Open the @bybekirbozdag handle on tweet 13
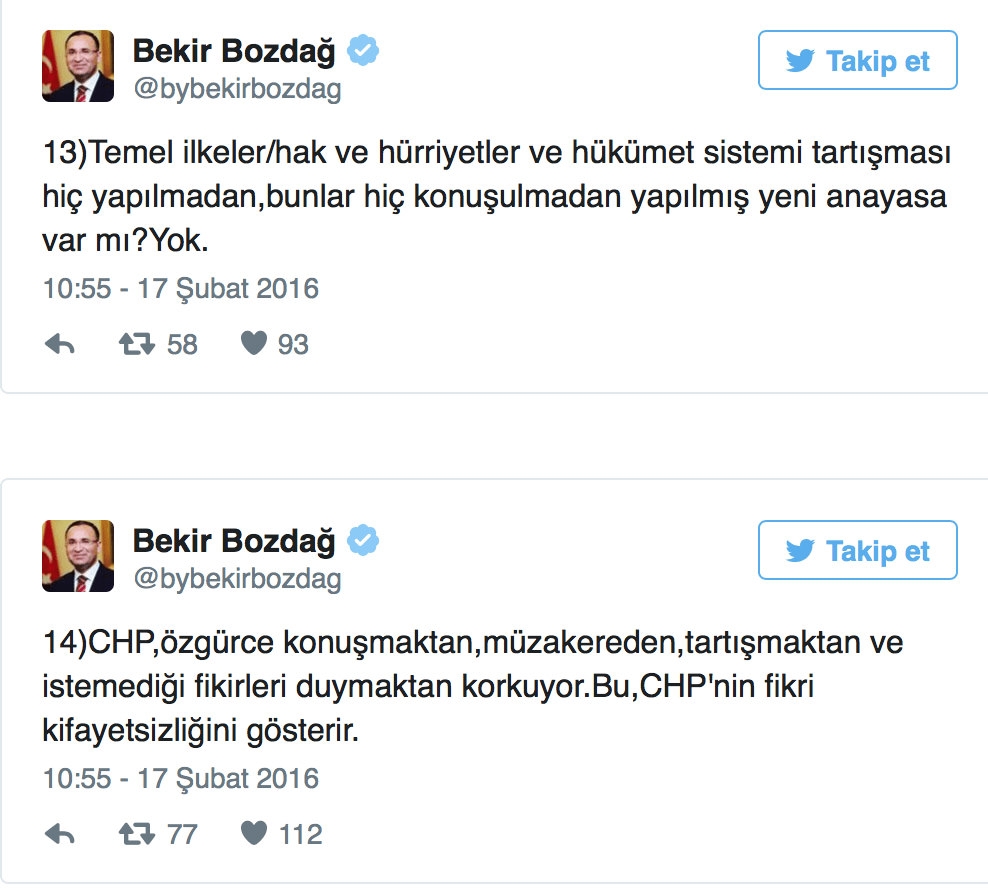Viewport: 988px width, 888px height. point(236,88)
